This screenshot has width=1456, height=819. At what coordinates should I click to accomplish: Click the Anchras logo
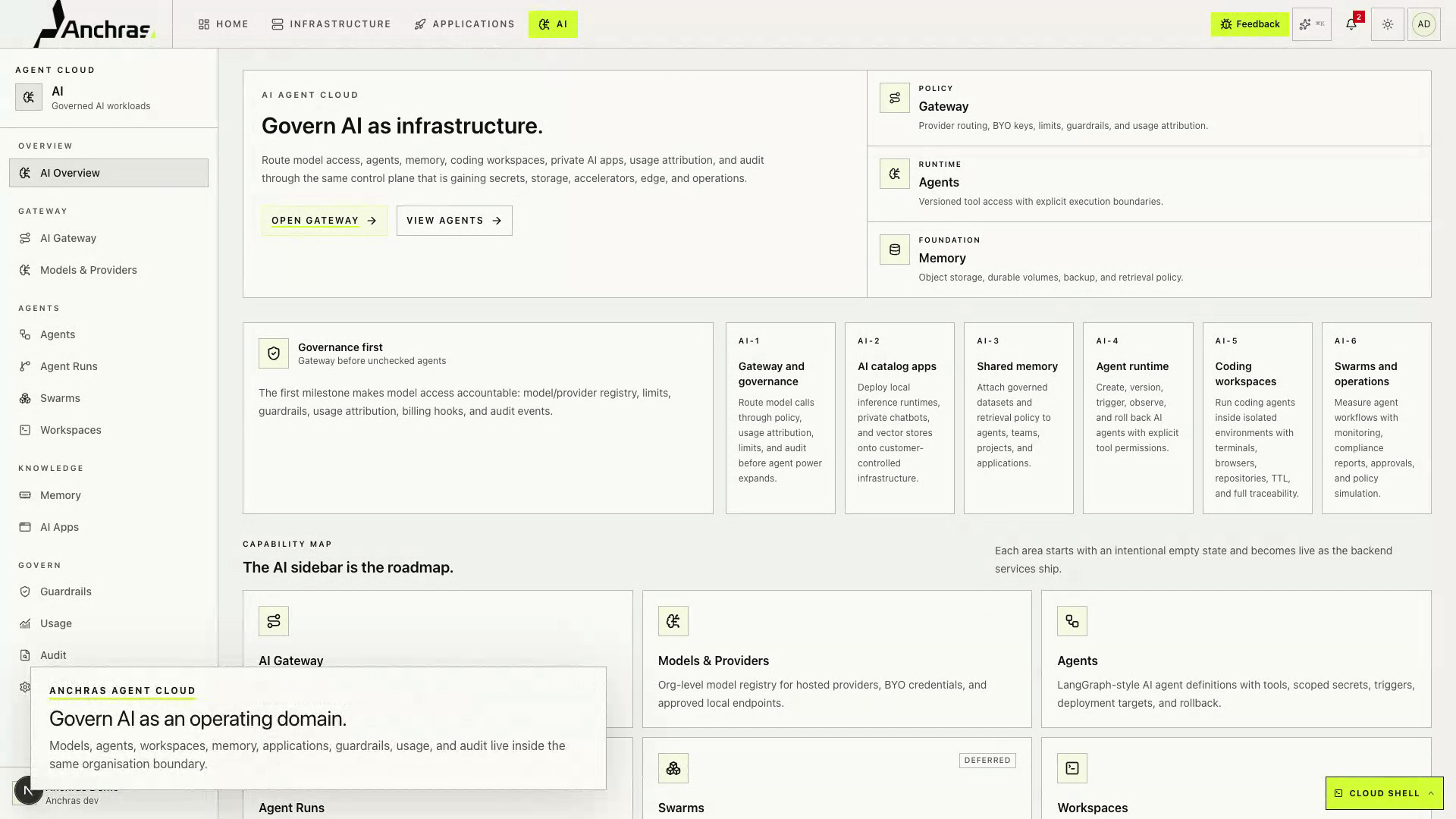click(96, 24)
